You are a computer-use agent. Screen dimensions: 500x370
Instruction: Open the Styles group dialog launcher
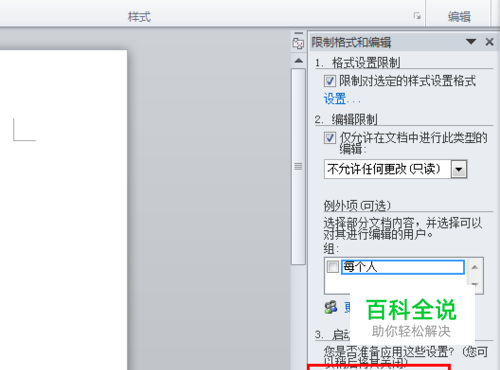417,16
